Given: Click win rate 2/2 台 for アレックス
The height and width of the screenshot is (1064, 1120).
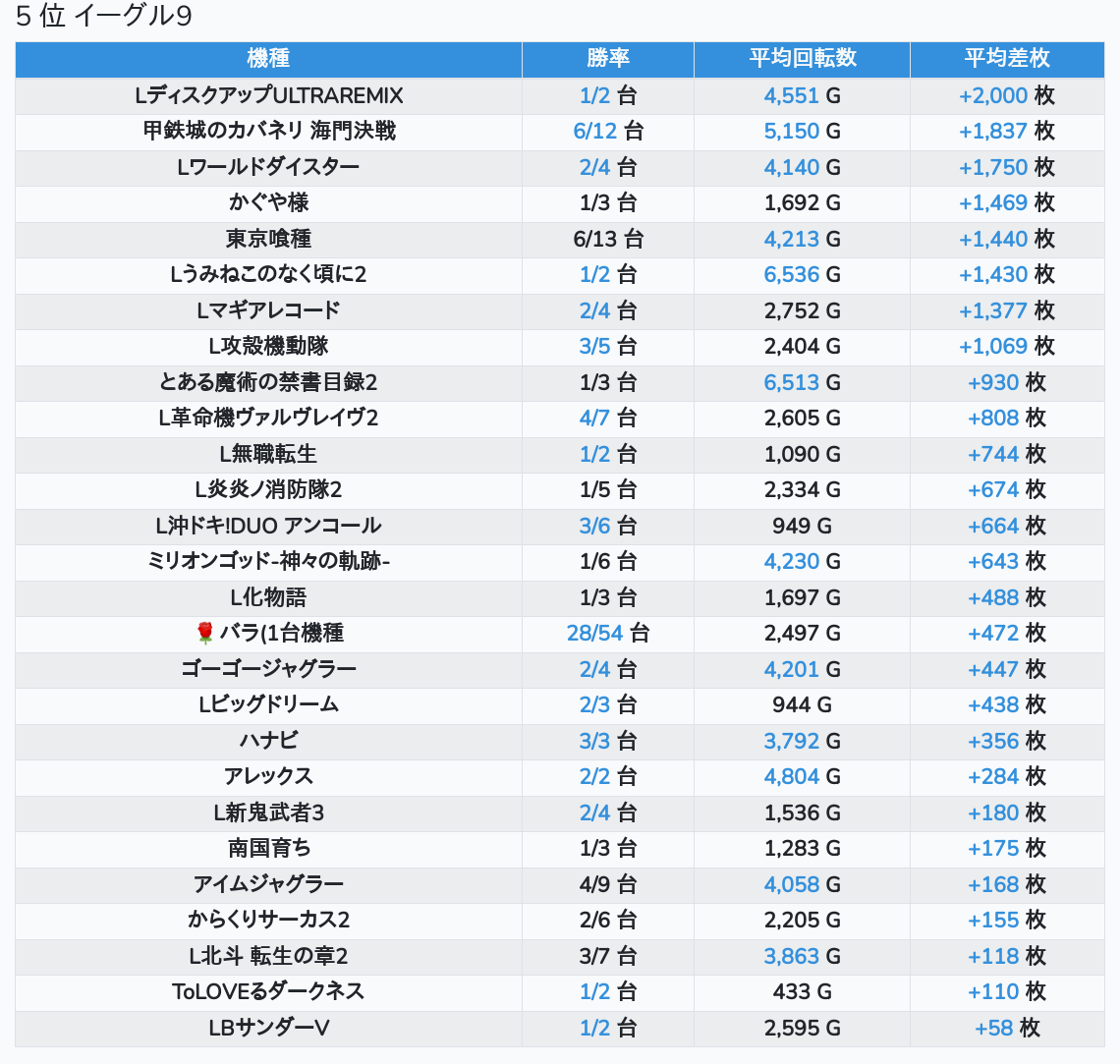Looking at the screenshot, I should pos(608,776).
